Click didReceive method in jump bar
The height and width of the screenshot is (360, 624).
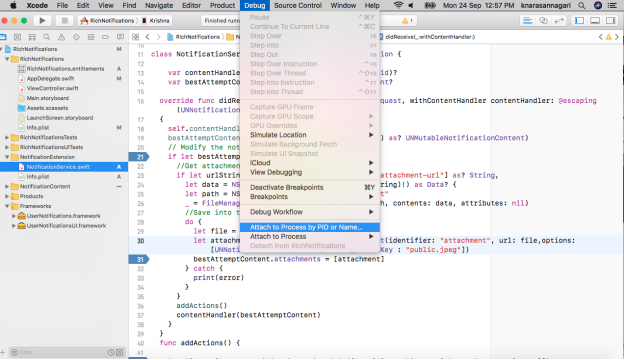click(x=427, y=37)
